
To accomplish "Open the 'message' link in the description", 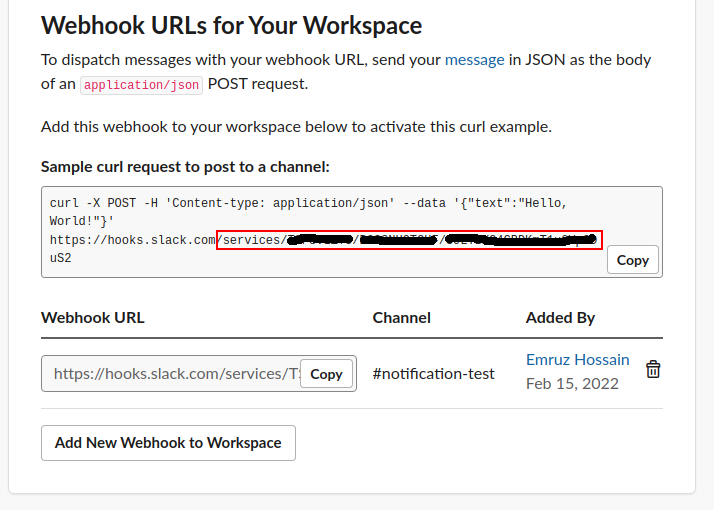I will click(474, 59).
